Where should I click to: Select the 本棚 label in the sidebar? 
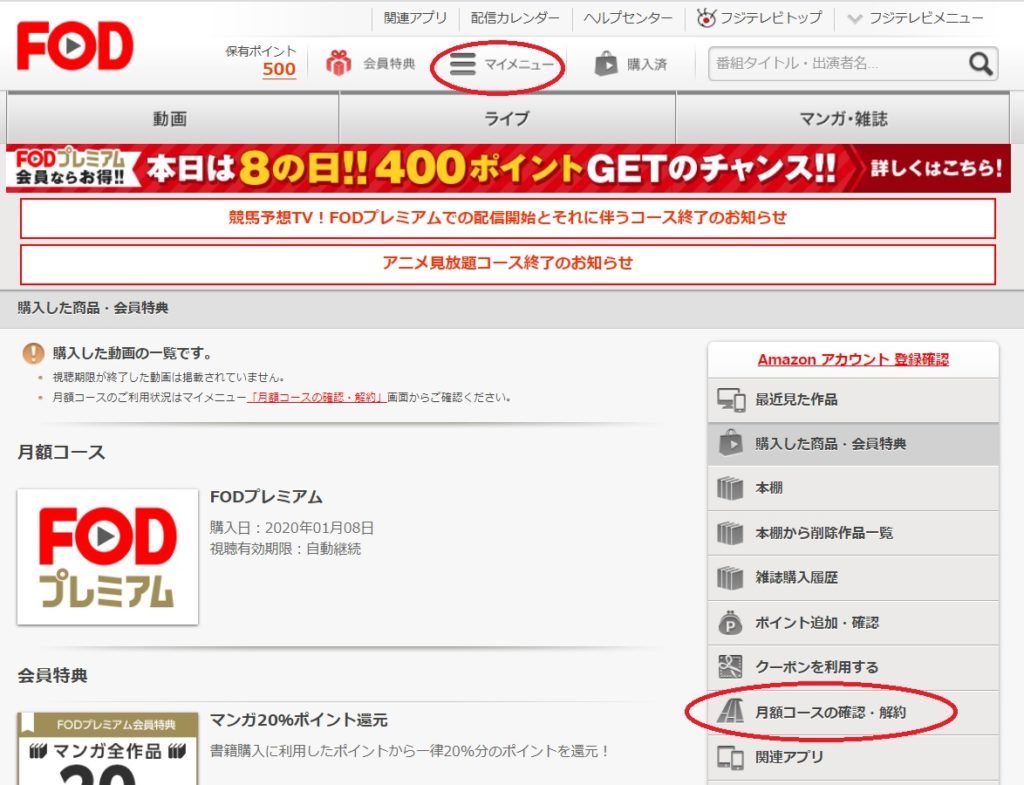click(x=769, y=488)
